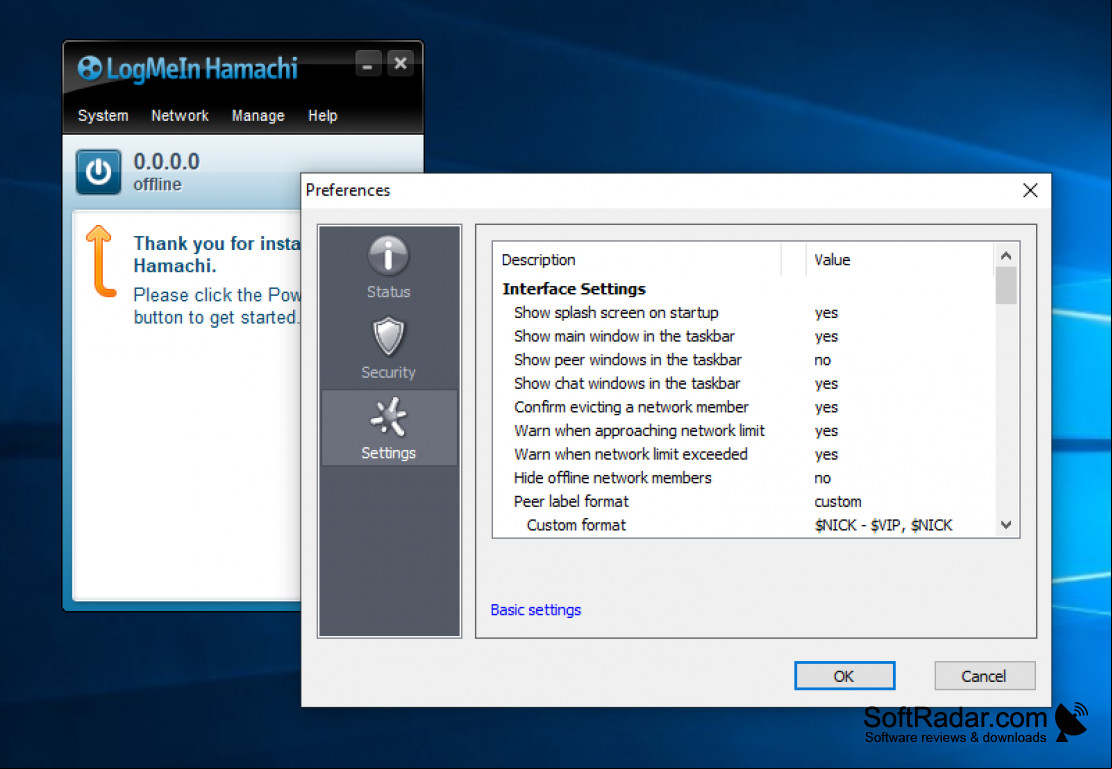The width and height of the screenshot is (1112, 769).
Task: Click 'yes' value for splash screen on startup
Action: [x=826, y=313]
